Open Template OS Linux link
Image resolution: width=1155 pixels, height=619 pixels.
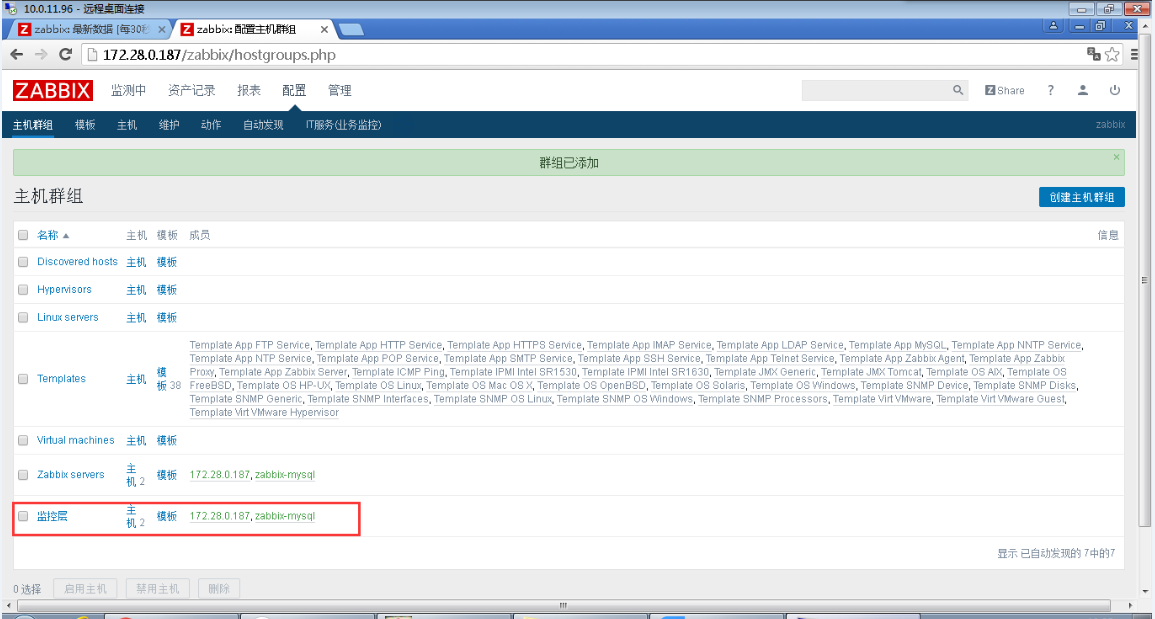378,385
